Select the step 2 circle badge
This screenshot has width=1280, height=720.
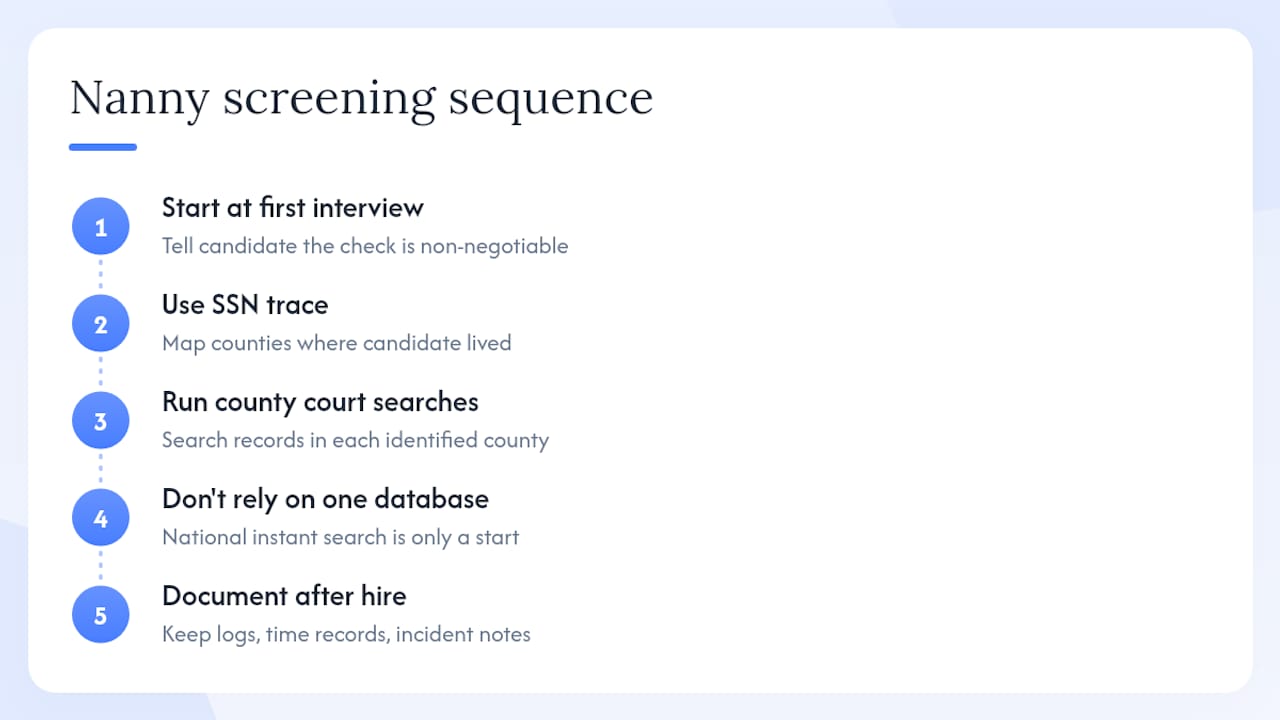(x=100, y=324)
